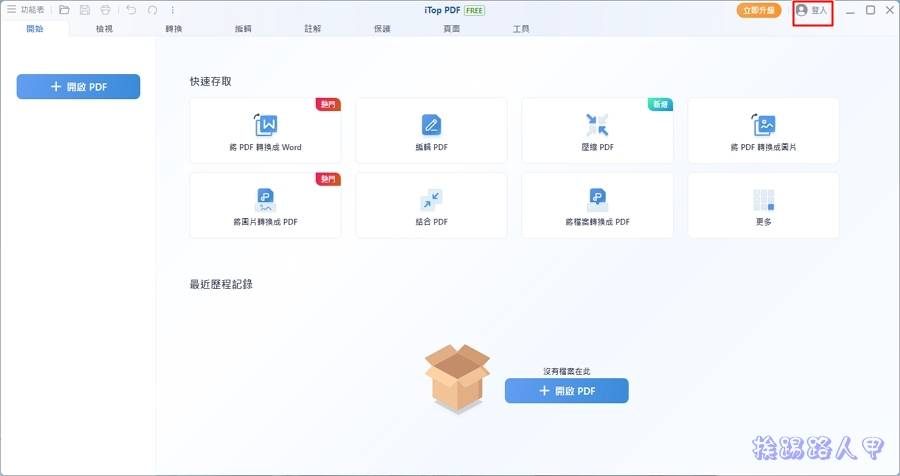The image size is (900, 476).
Task: Switch to the 檢視 tab
Action: (104, 29)
